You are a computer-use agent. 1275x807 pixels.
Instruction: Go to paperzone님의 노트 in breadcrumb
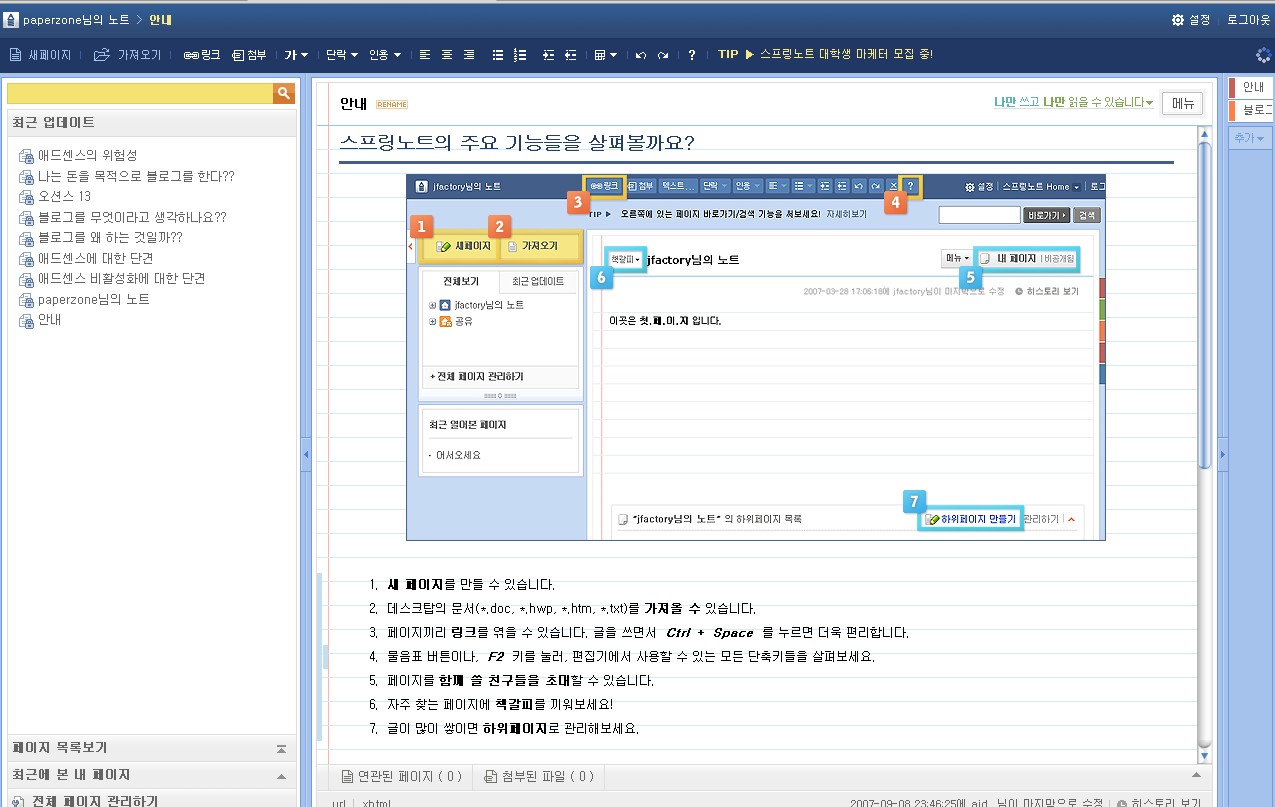77,19
